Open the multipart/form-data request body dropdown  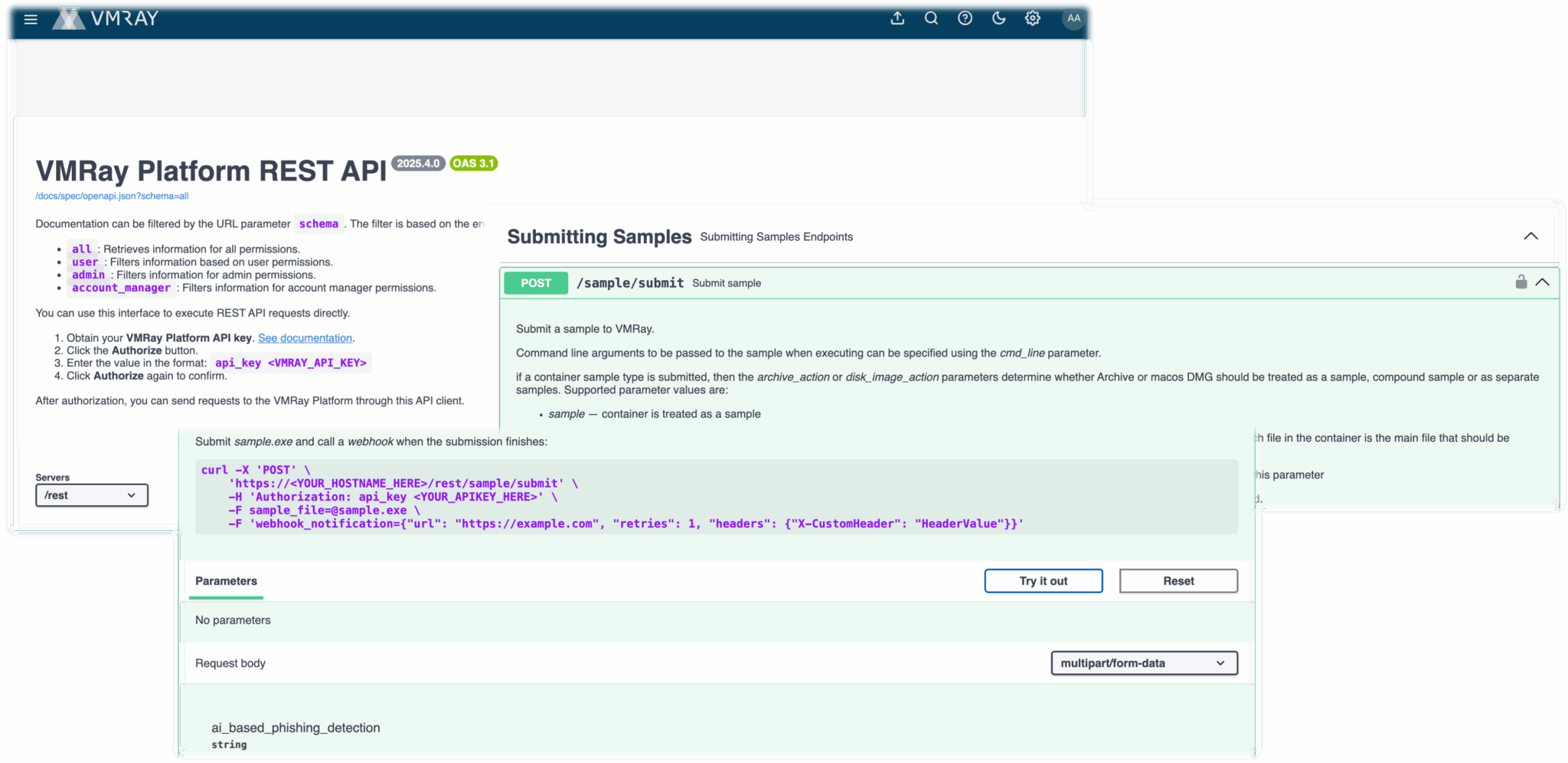[x=1143, y=663]
